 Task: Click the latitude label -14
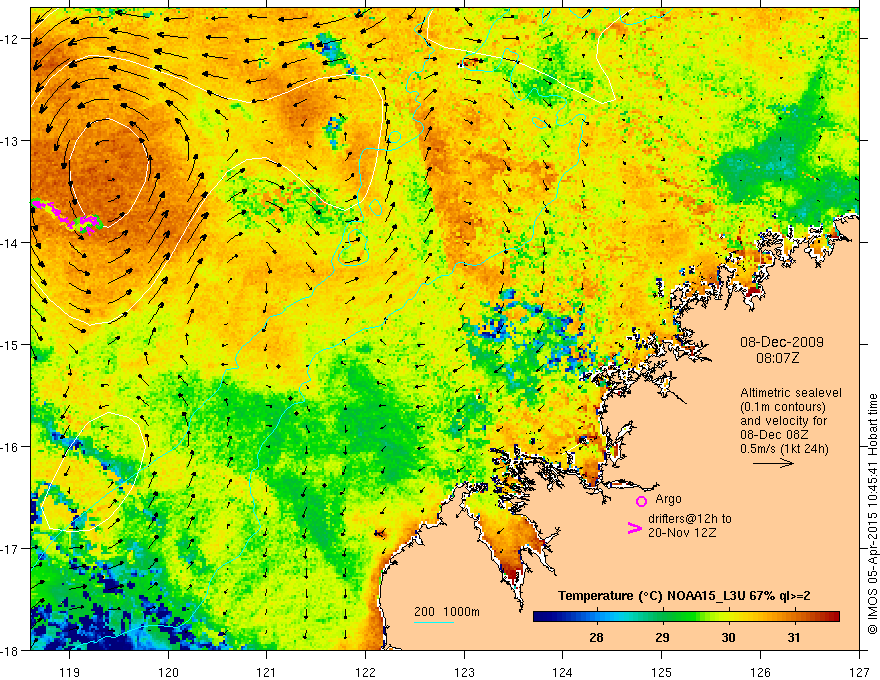[11, 243]
